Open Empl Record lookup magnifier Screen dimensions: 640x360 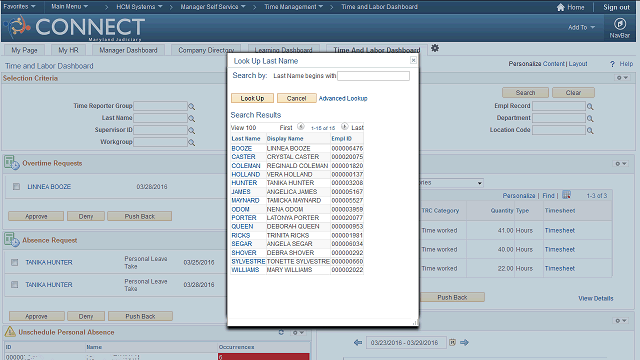pos(590,107)
